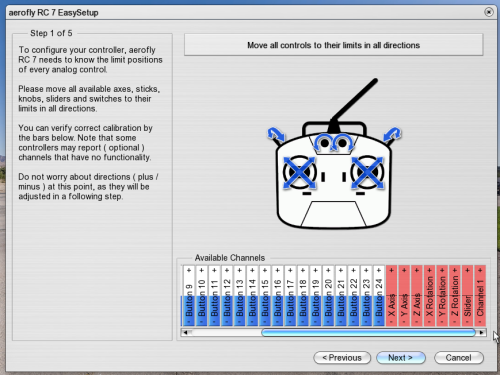Click the horizontal channel scrollbar thumb

pos(368,332)
